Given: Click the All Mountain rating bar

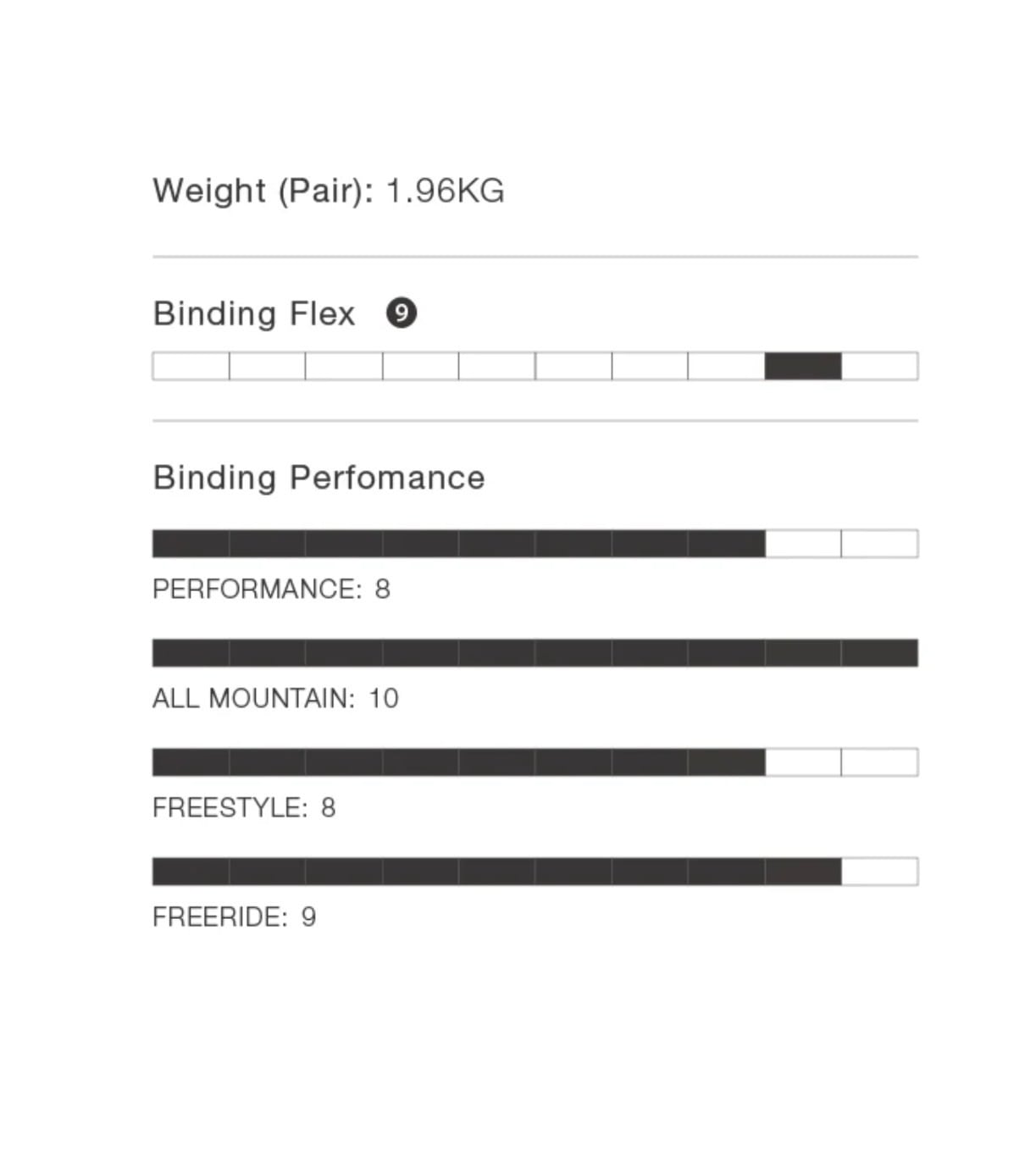Looking at the screenshot, I should [x=535, y=653].
